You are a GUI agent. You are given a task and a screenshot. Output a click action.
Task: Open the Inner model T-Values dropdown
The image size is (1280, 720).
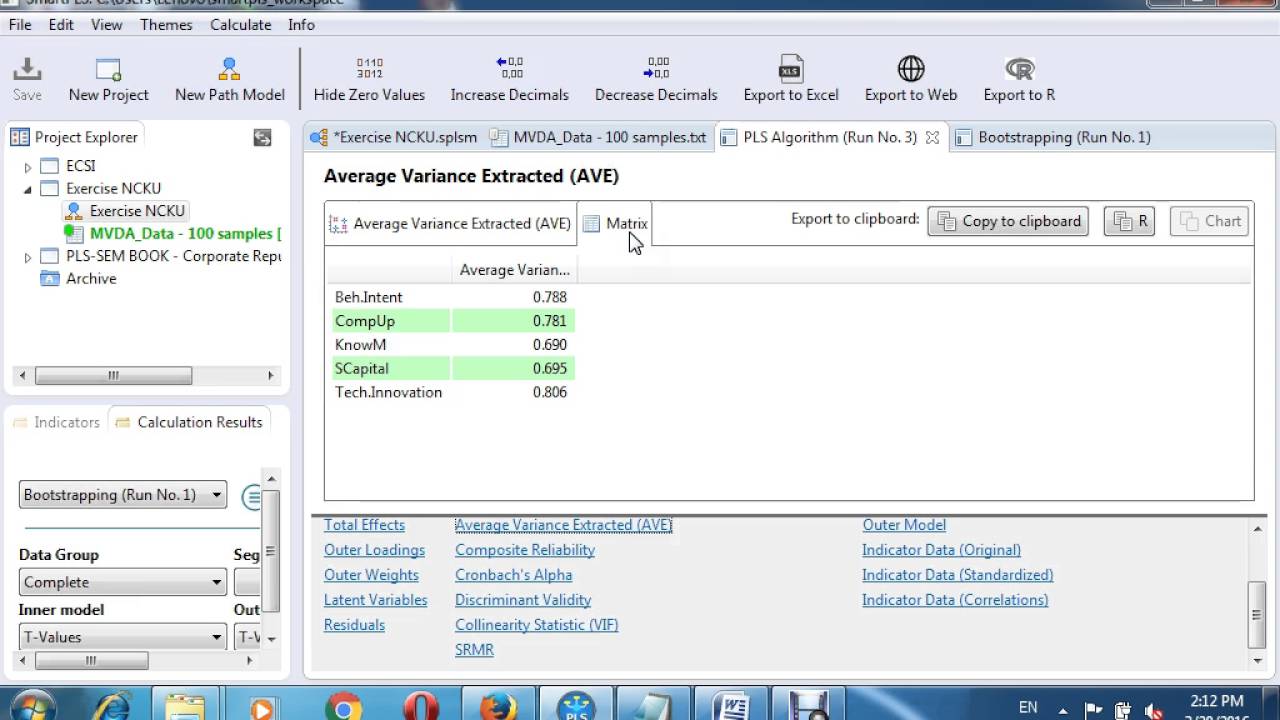point(123,637)
